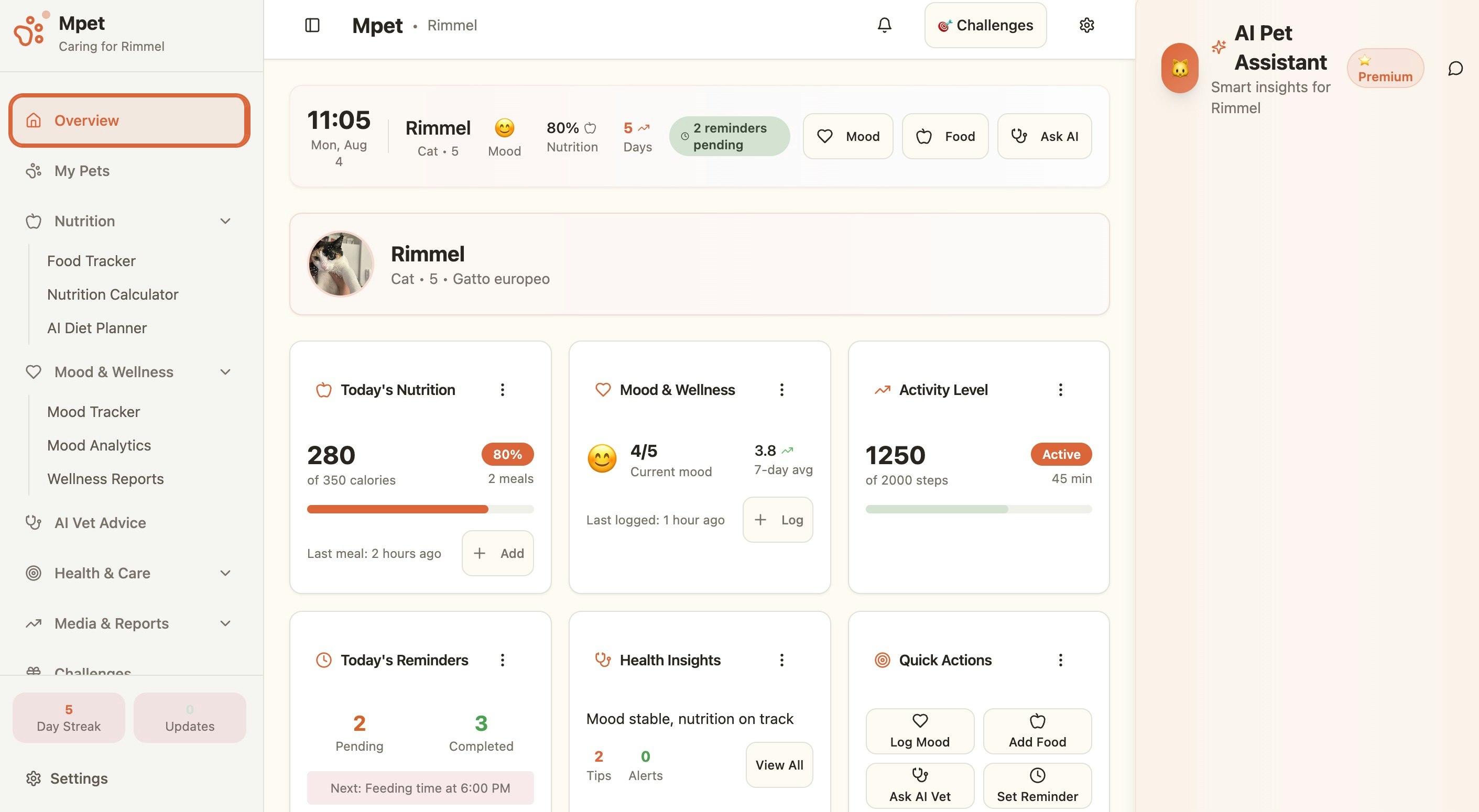This screenshot has width=1479, height=812.
Task: Click the Set Reminder quick action
Action: 1037,785
